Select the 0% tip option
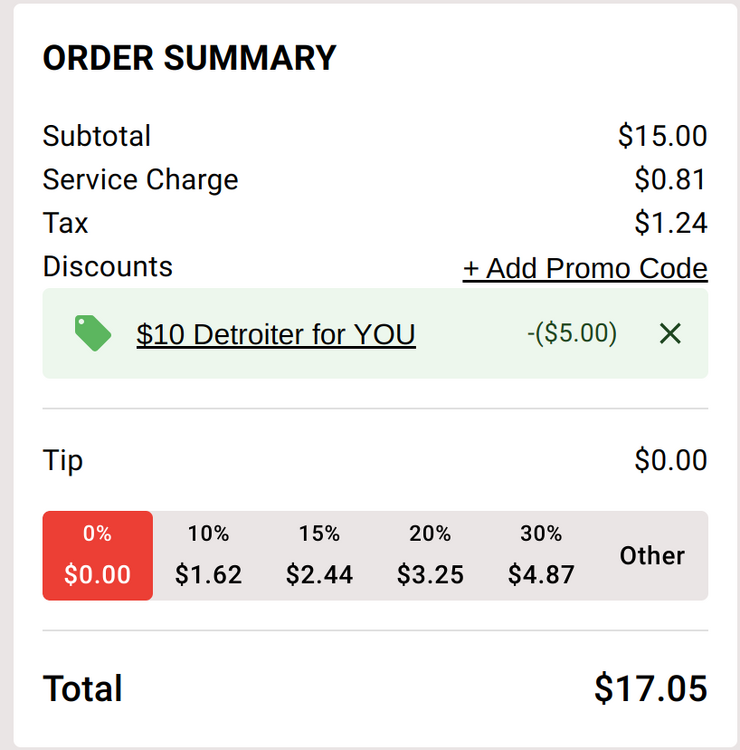This screenshot has height=750, width=740. [98, 555]
